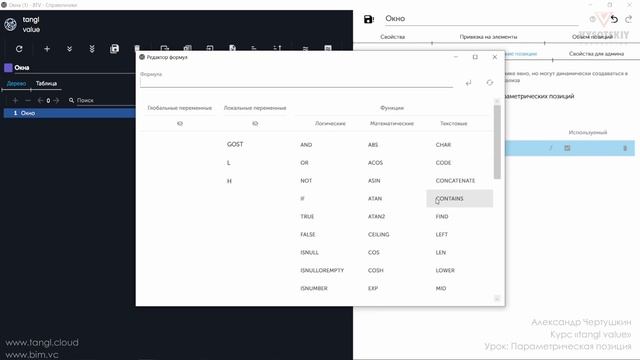The image size is (640, 360).
Task: Insert the ATAN2 math function
Action: click(x=376, y=217)
